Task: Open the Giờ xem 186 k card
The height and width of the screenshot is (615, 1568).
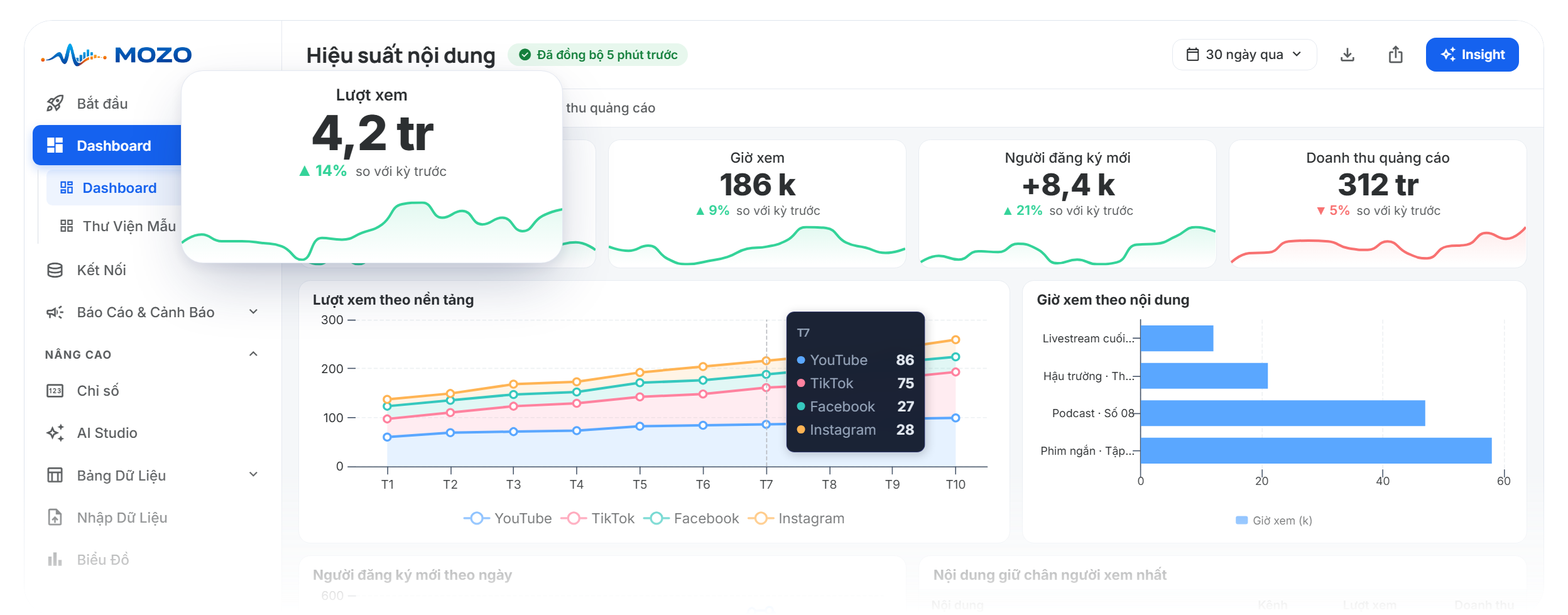Action: (757, 204)
